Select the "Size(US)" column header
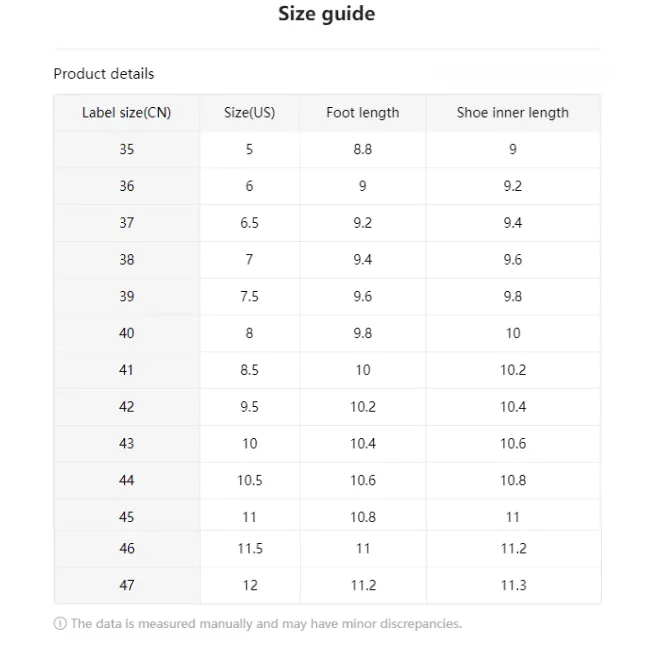653x650 pixels. click(x=249, y=113)
